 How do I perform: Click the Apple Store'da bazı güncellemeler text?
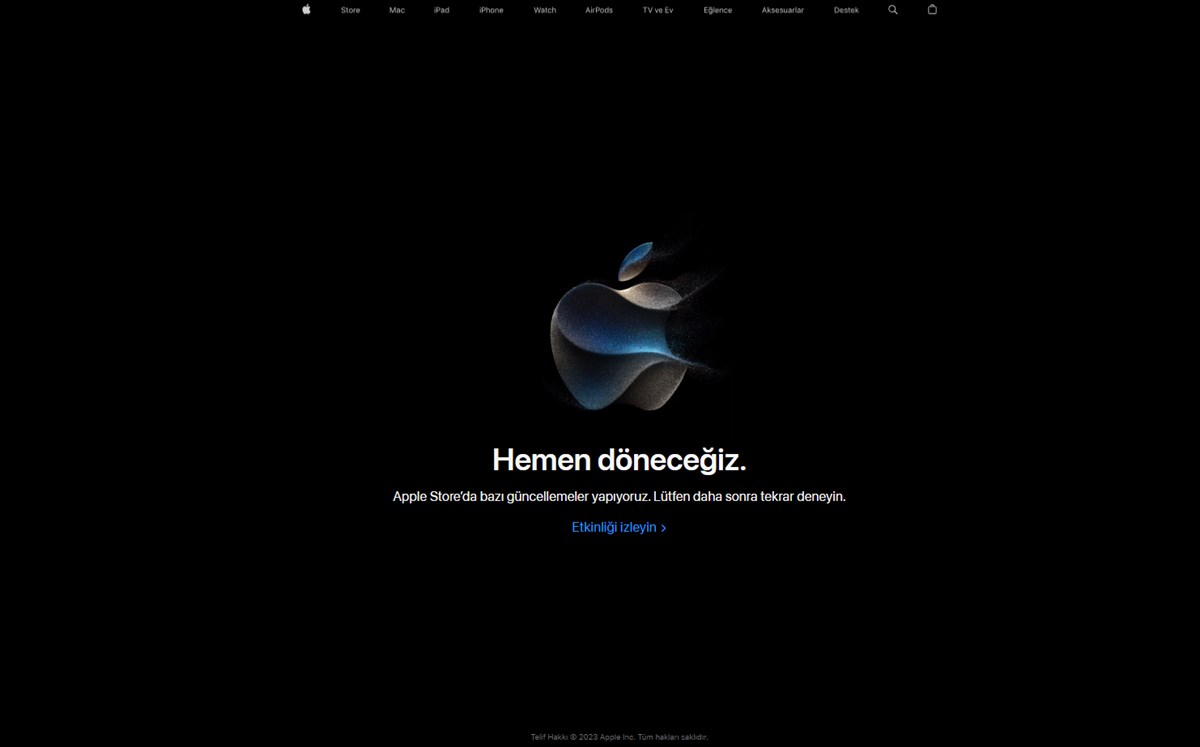click(619, 496)
